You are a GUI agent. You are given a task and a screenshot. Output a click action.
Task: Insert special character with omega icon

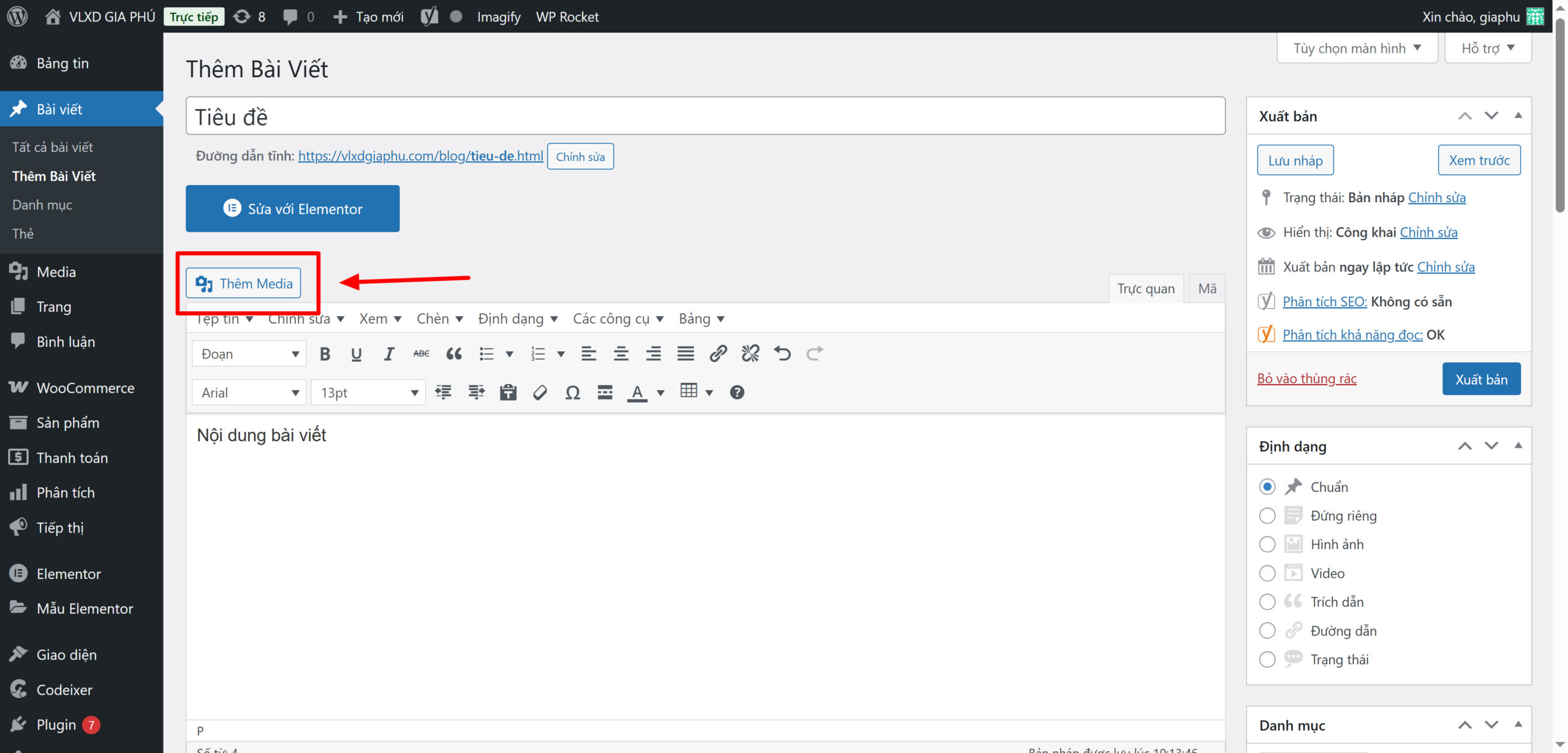point(573,393)
